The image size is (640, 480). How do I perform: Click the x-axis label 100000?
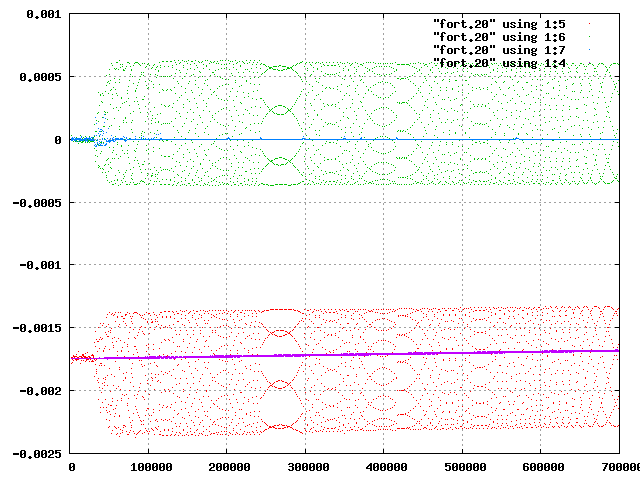point(151,467)
